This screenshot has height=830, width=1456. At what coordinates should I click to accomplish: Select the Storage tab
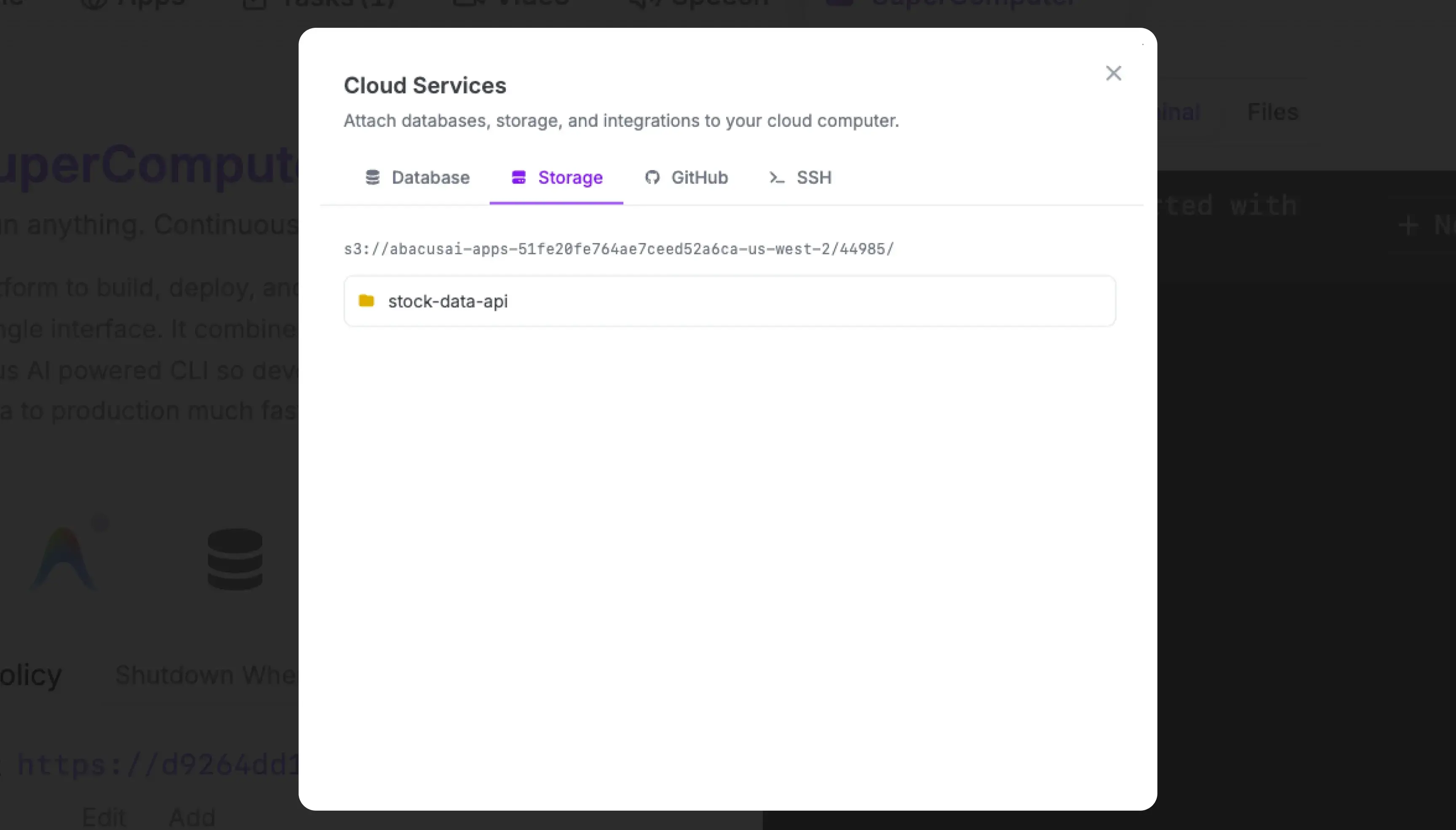click(x=556, y=177)
